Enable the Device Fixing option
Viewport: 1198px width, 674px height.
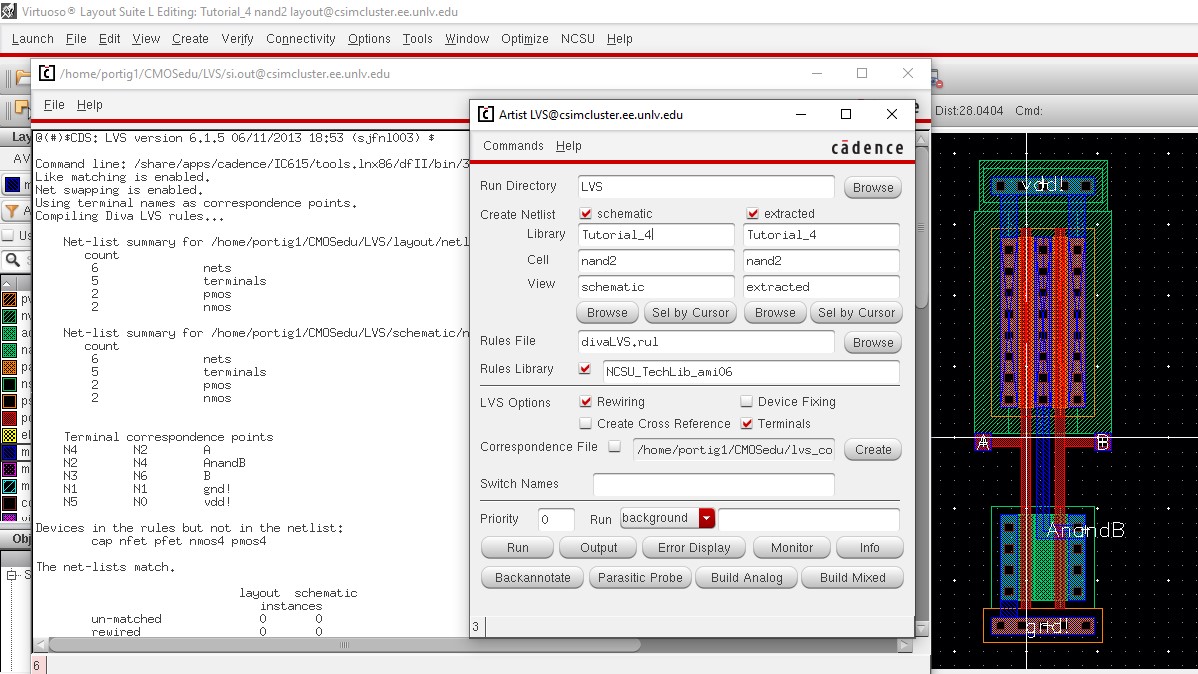click(746, 402)
